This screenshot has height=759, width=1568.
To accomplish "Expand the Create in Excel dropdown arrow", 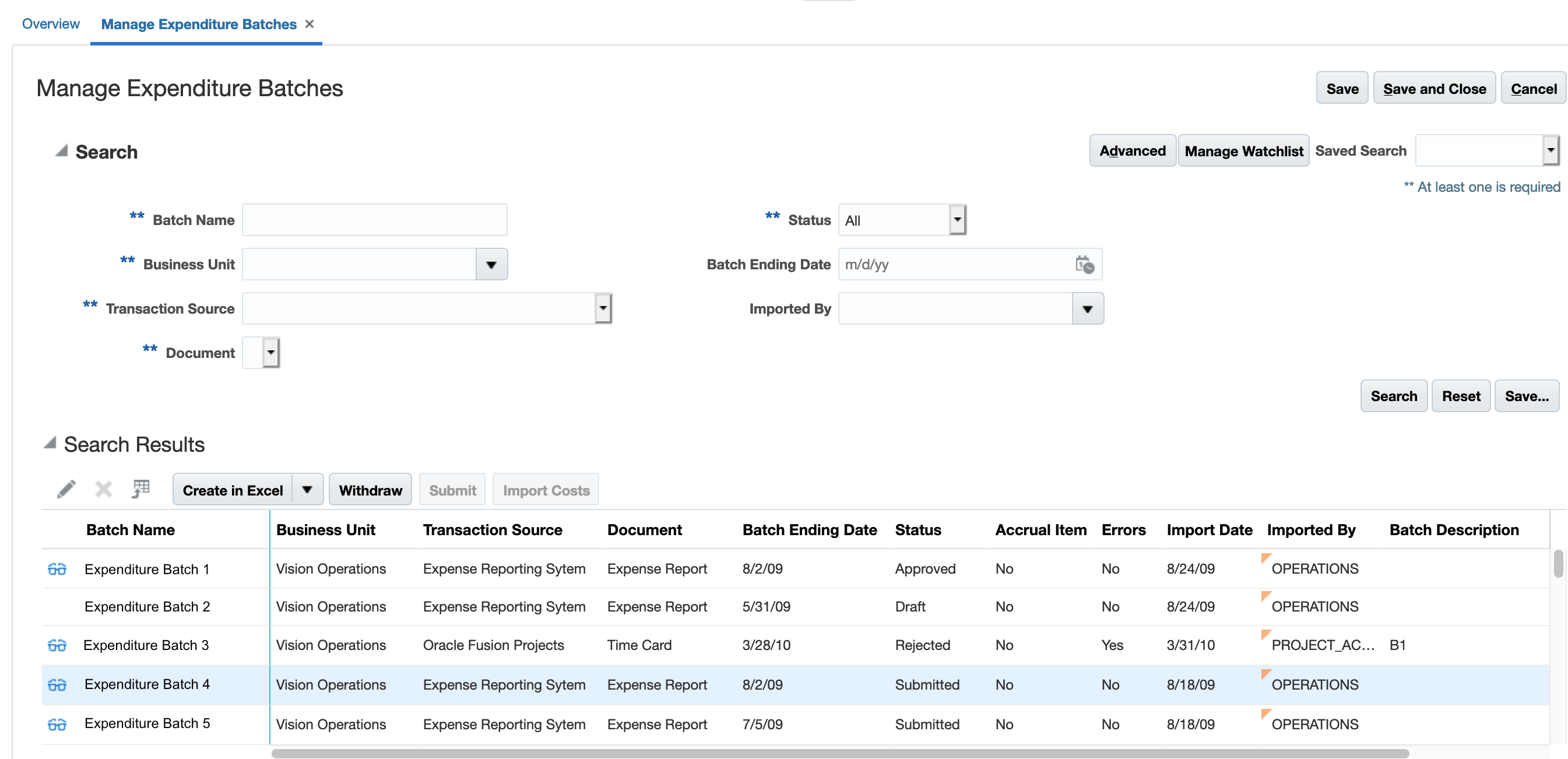I will (x=307, y=489).
